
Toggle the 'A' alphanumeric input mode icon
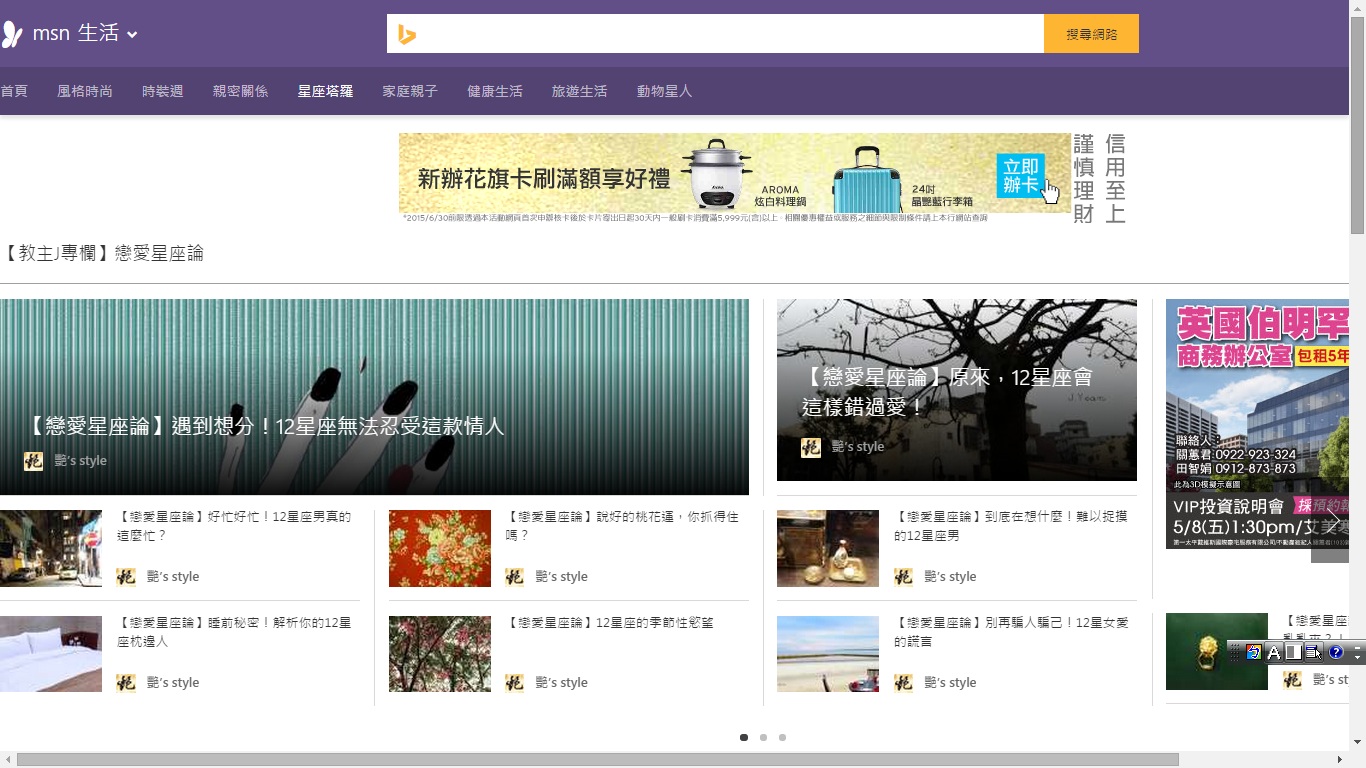[1274, 653]
